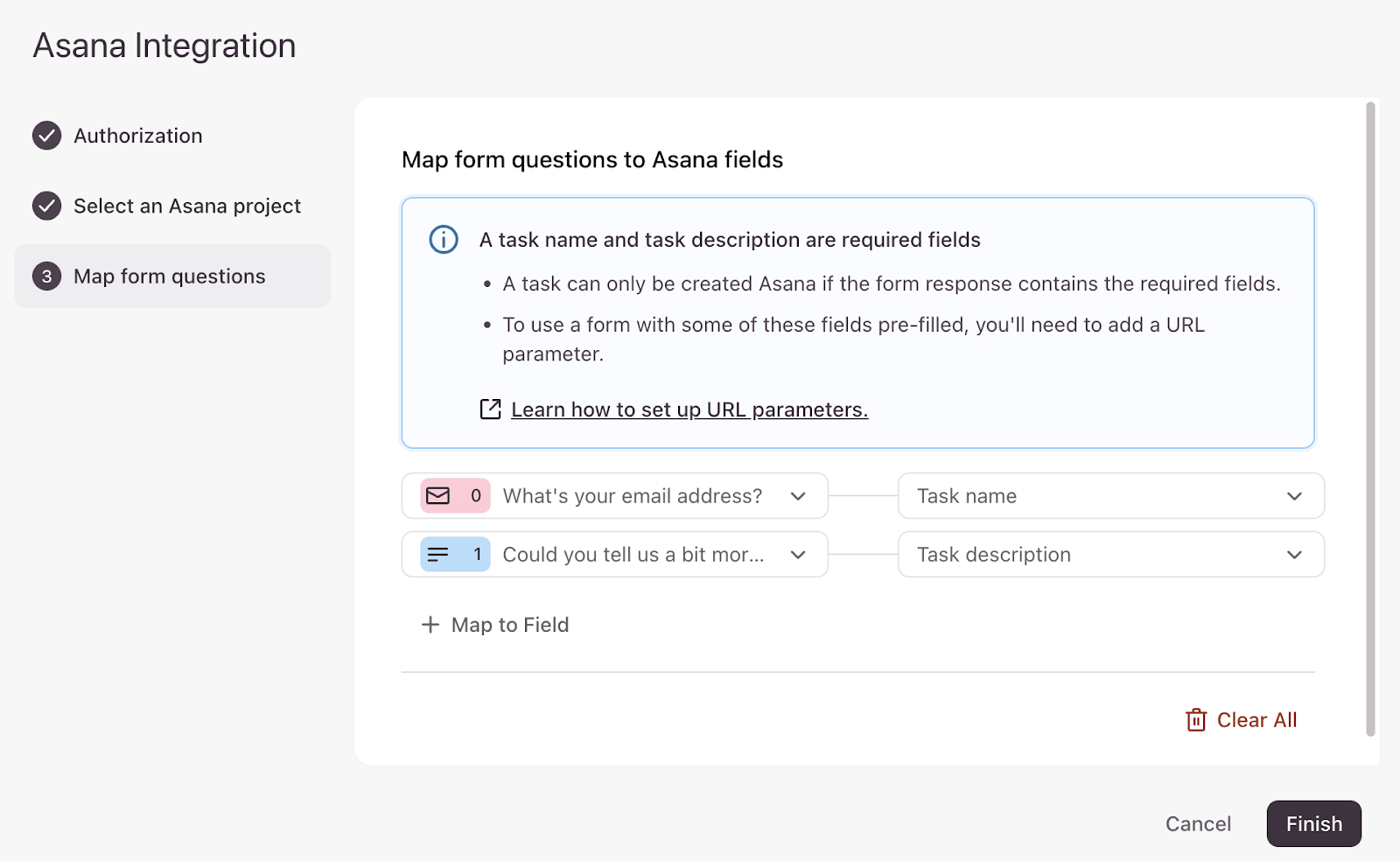Expand the 'Could you tell us' question dropdown
The width and height of the screenshot is (1400, 861).
(x=797, y=555)
